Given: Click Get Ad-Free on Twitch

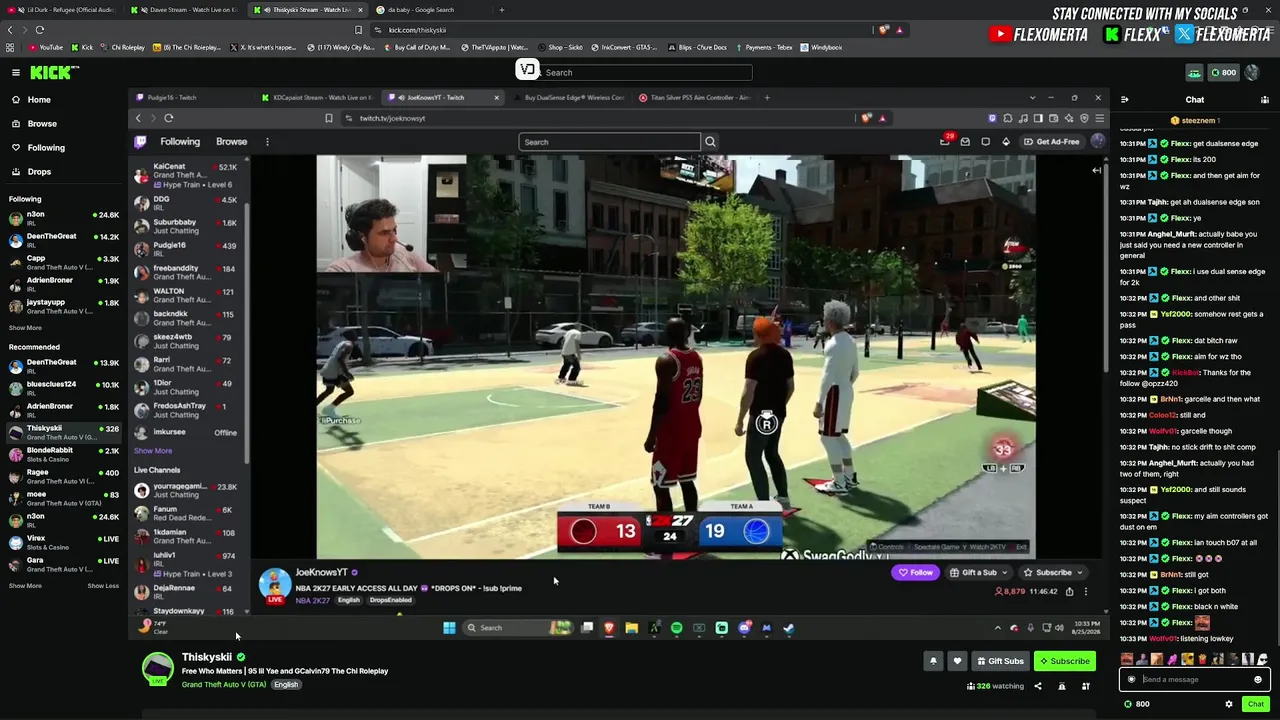Looking at the screenshot, I should (1052, 142).
